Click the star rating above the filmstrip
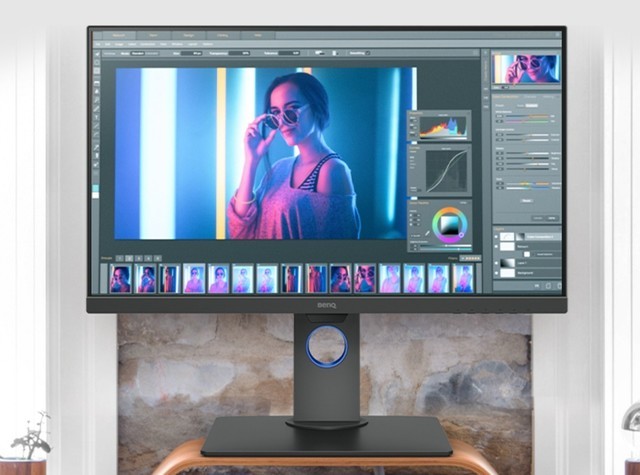640x475 pixels. coord(470,258)
